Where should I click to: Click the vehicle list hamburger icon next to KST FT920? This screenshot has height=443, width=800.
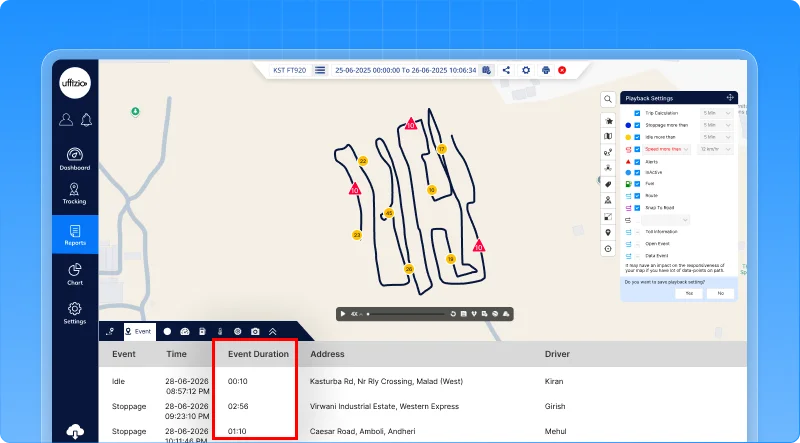(x=320, y=70)
